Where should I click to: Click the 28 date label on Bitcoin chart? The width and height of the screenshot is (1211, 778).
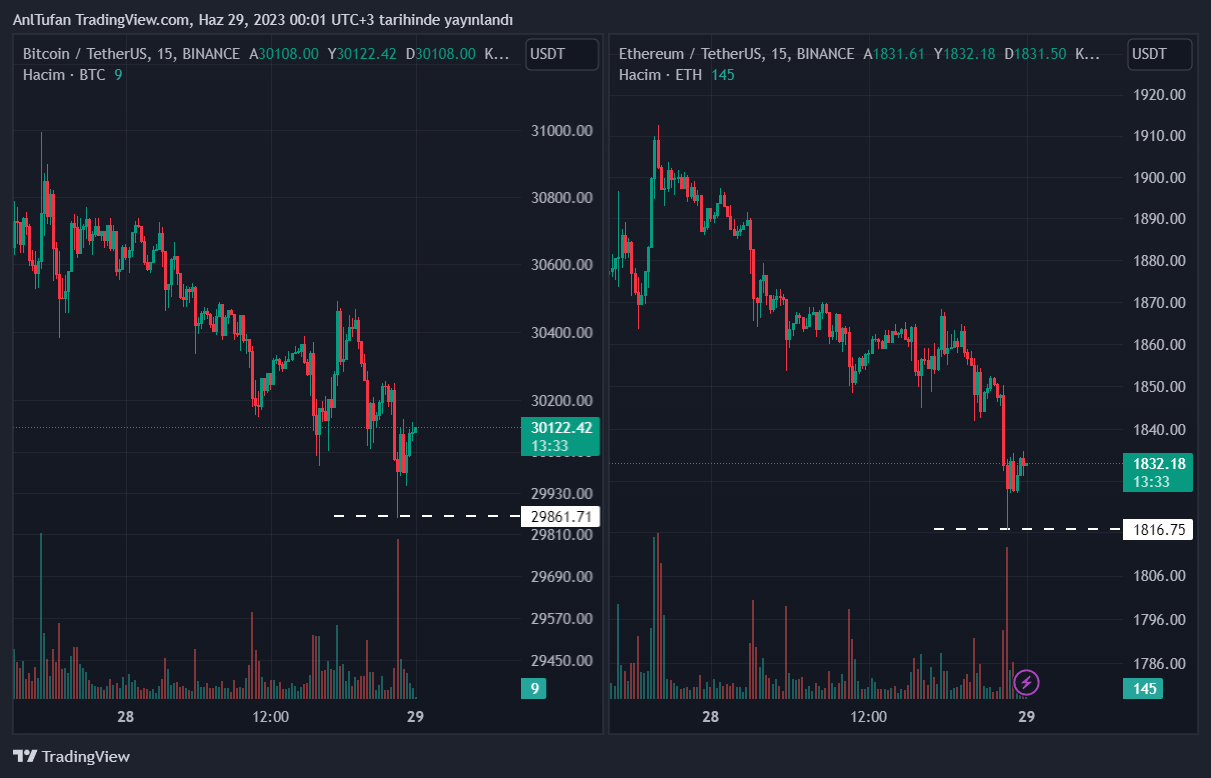pyautogui.click(x=125, y=716)
